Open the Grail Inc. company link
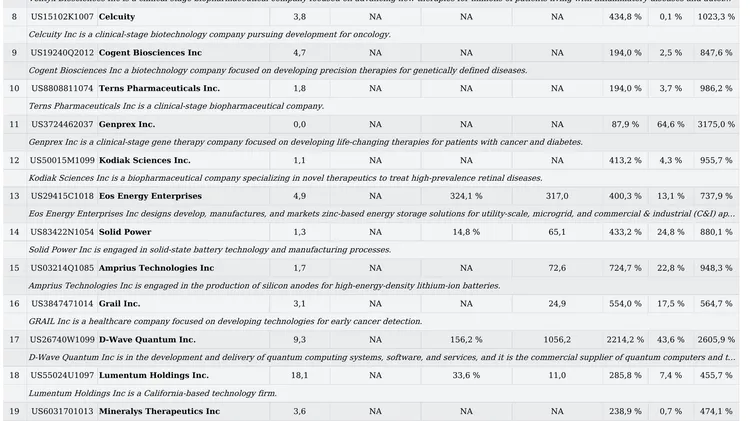750x421 pixels. [119, 304]
